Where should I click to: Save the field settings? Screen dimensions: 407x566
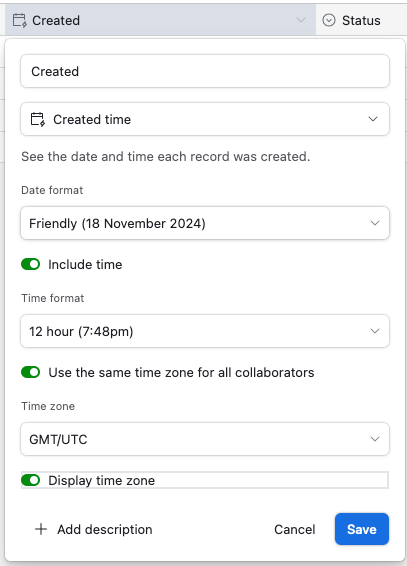click(x=362, y=529)
